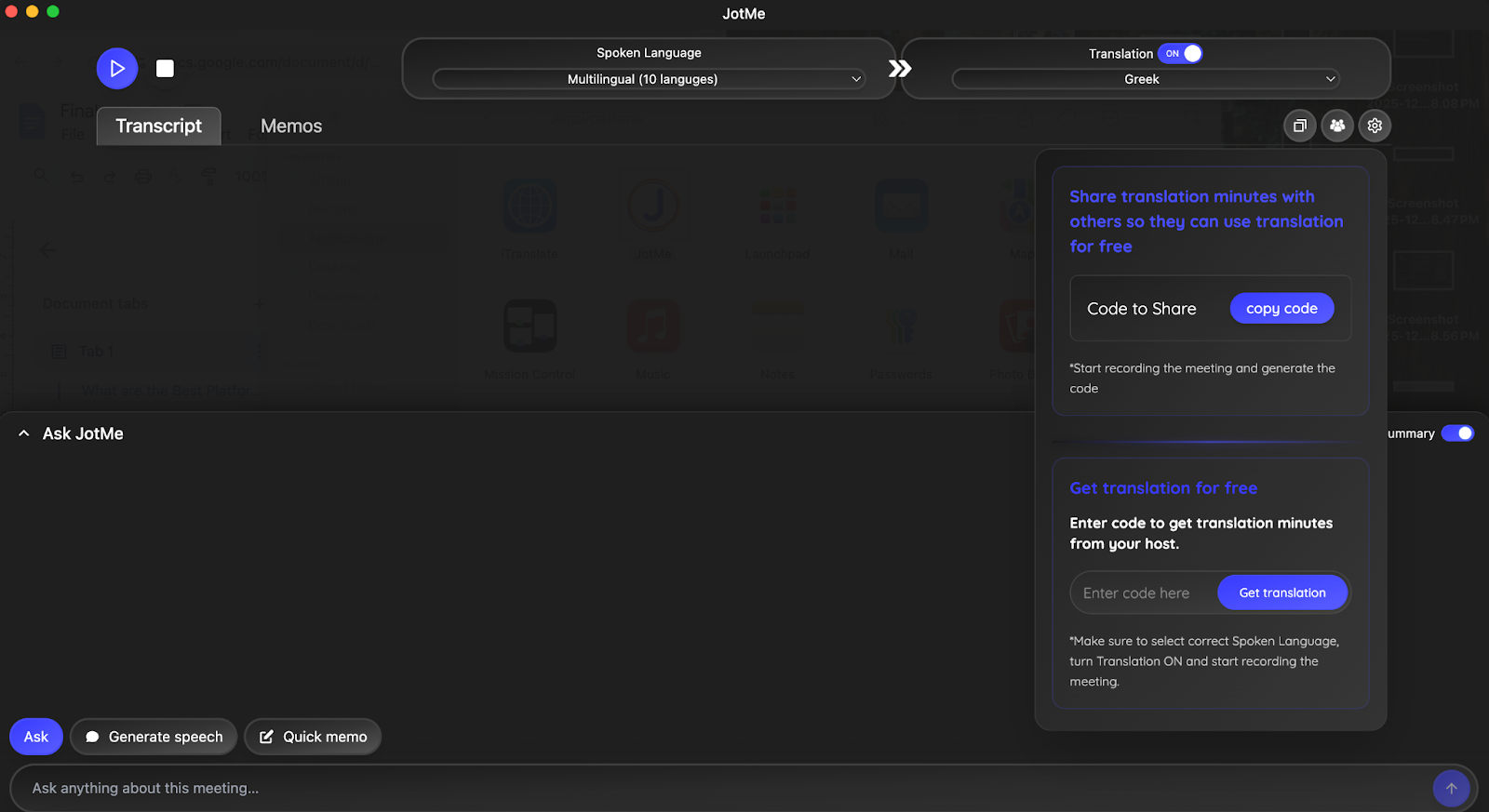
Task: Click the Generate speech button
Action: 154,737
